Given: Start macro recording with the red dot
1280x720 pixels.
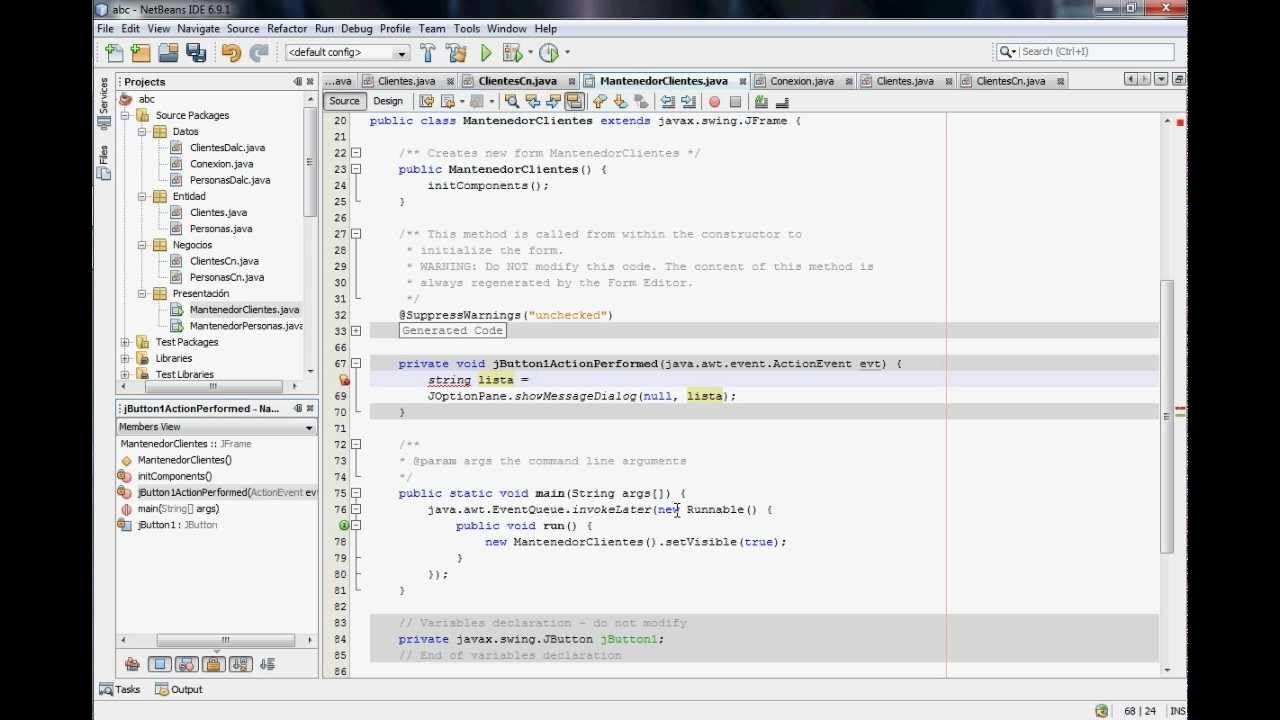Looking at the screenshot, I should (x=714, y=101).
